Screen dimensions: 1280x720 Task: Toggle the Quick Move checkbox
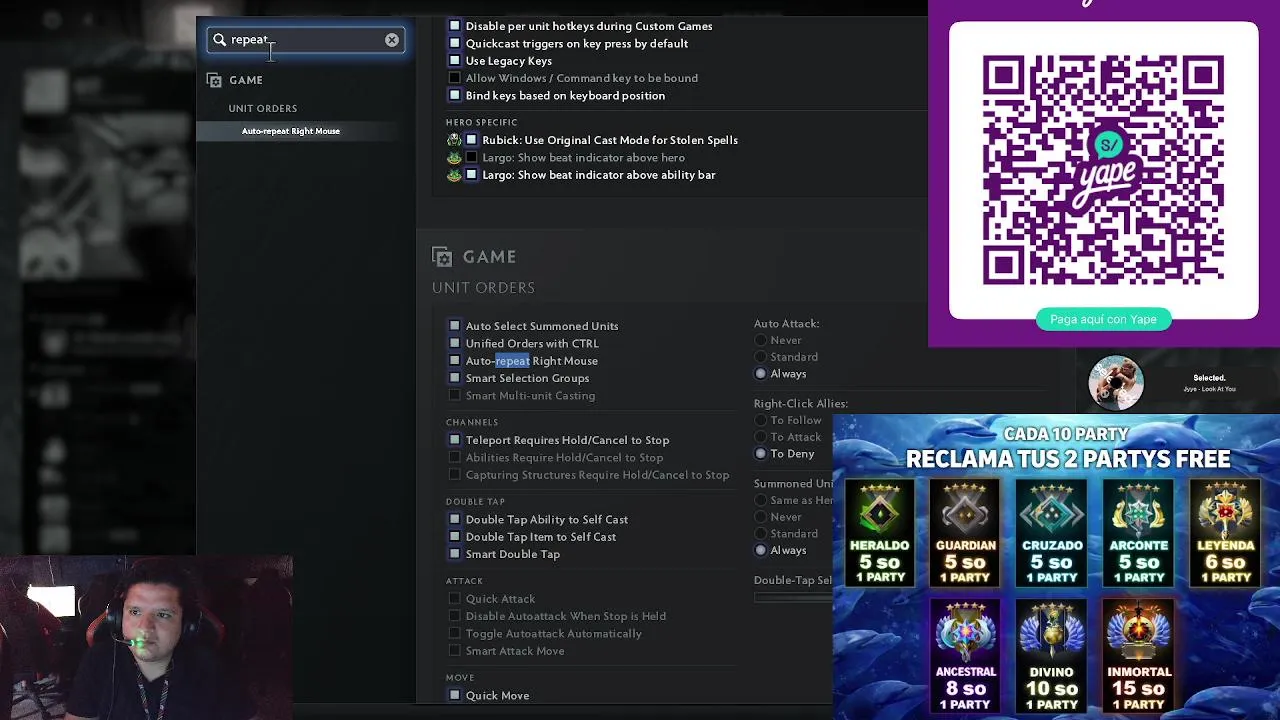455,695
